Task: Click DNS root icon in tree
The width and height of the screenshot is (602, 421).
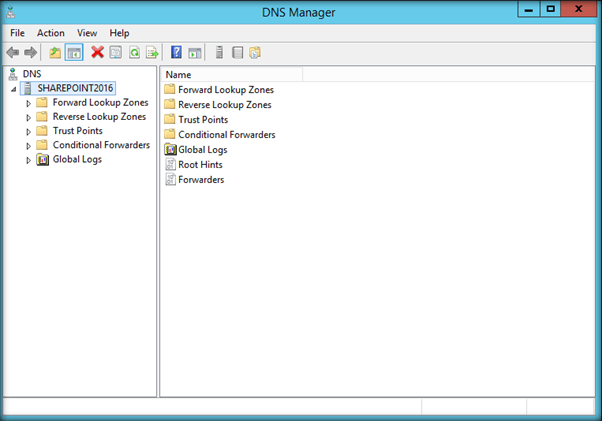Action: (13, 74)
